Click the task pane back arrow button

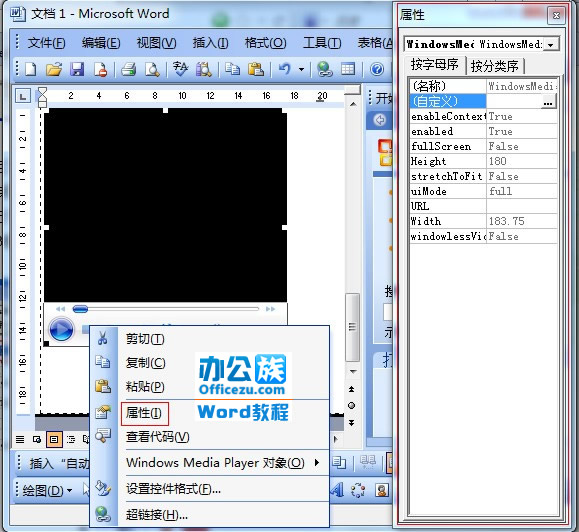(380, 120)
